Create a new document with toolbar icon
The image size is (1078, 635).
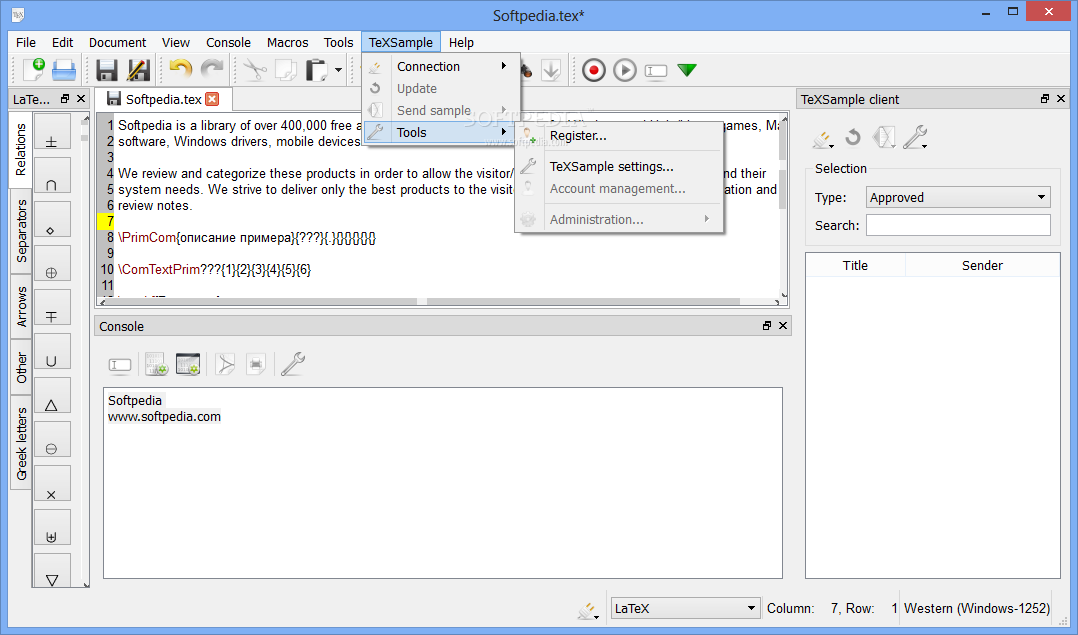34,69
